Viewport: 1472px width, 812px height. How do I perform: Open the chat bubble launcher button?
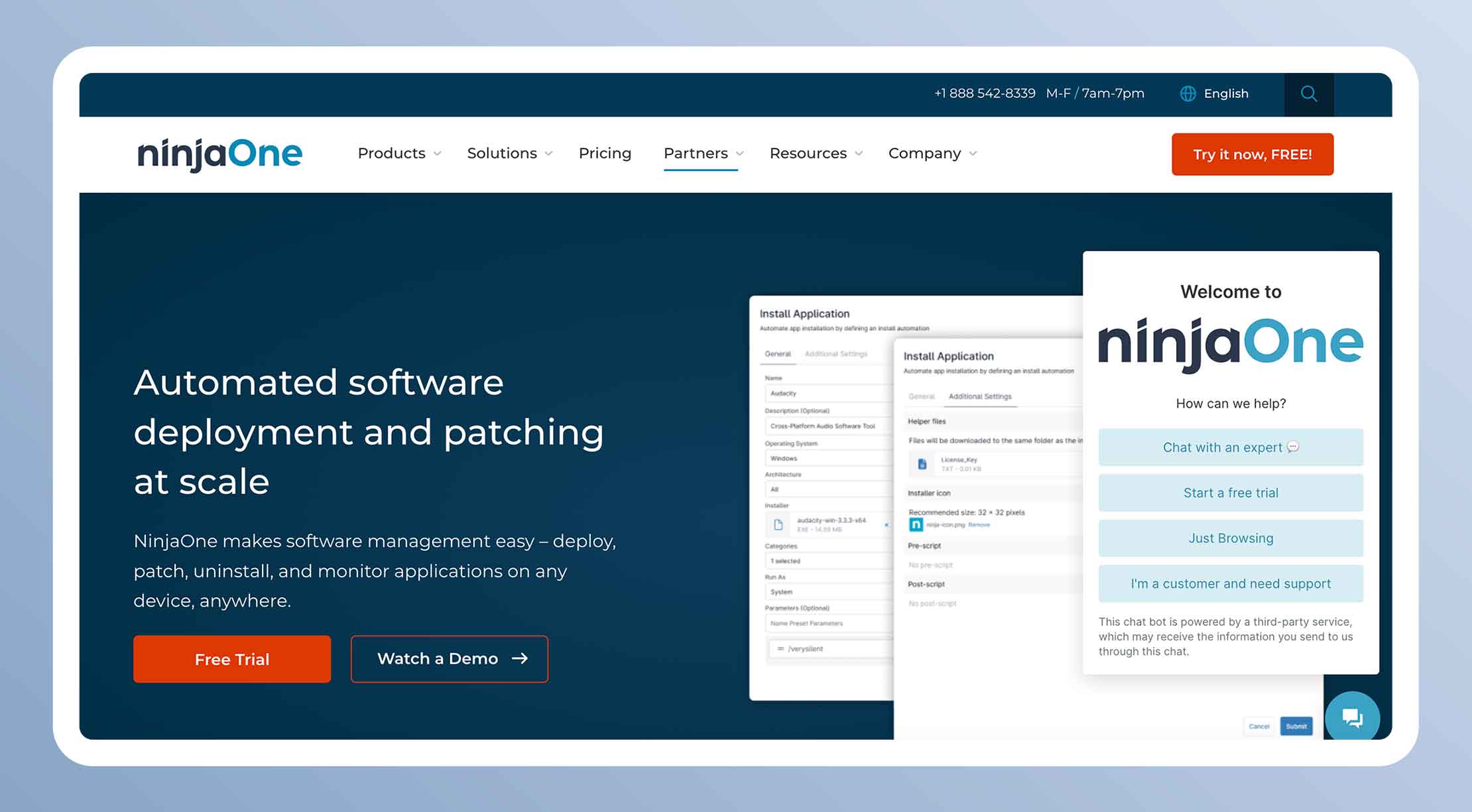(x=1352, y=718)
